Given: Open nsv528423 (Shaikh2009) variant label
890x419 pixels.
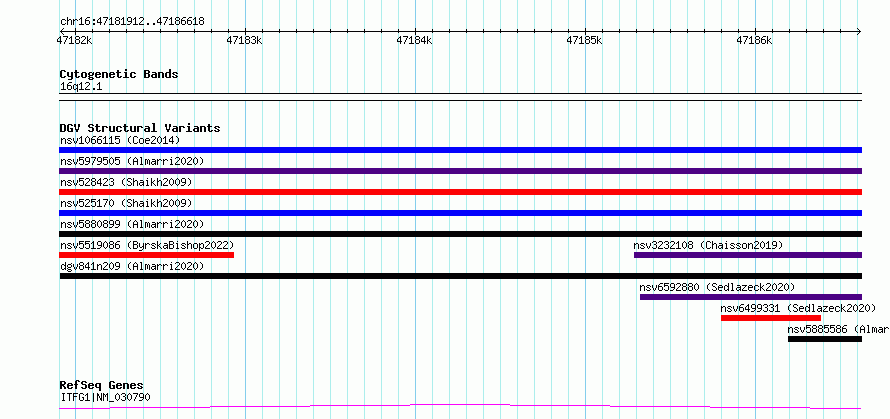Looking at the screenshot, I should click(x=126, y=182).
